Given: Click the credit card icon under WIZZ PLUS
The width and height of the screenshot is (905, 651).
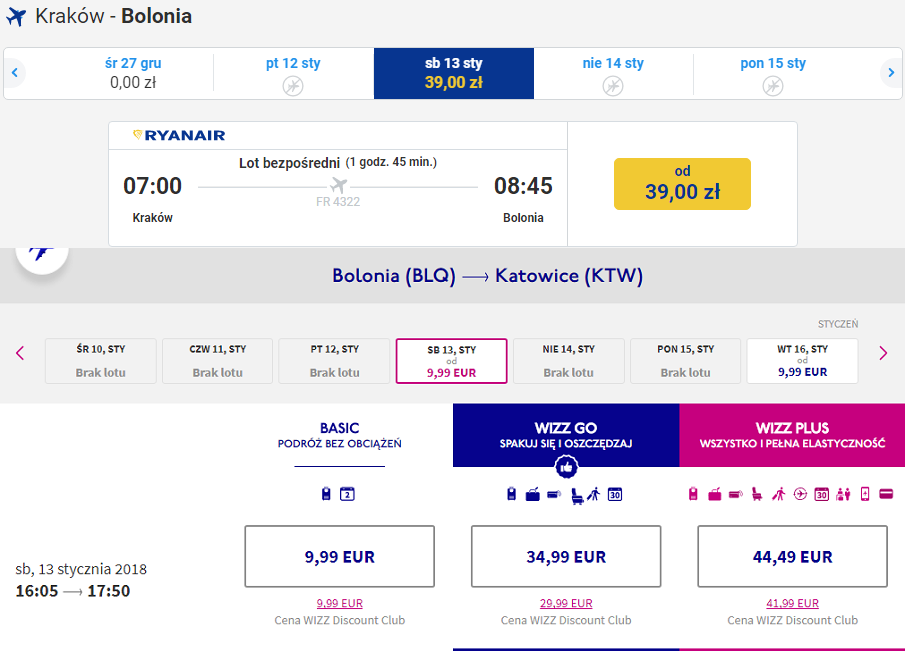Looking at the screenshot, I should coord(886,494).
